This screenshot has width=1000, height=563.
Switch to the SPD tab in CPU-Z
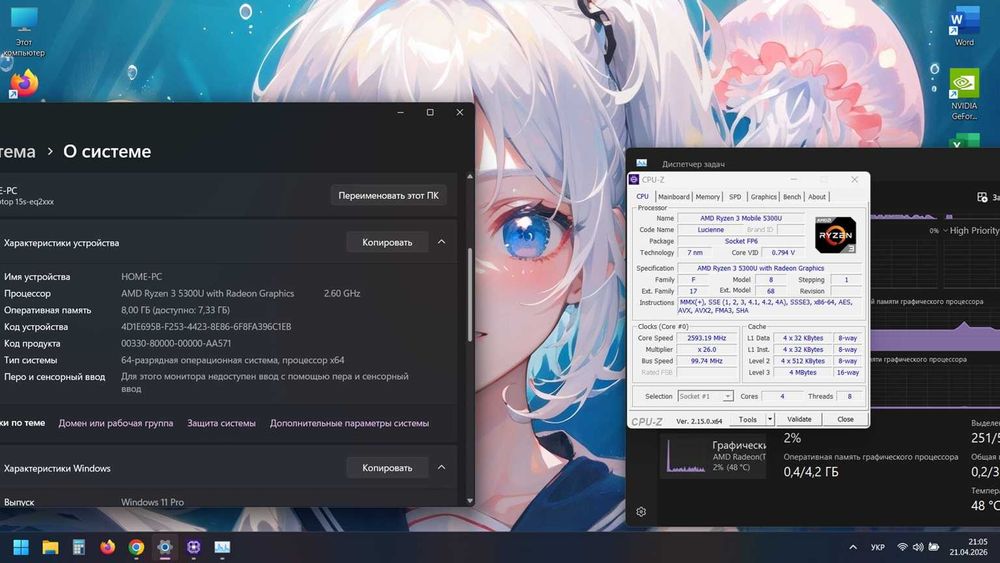pos(735,196)
